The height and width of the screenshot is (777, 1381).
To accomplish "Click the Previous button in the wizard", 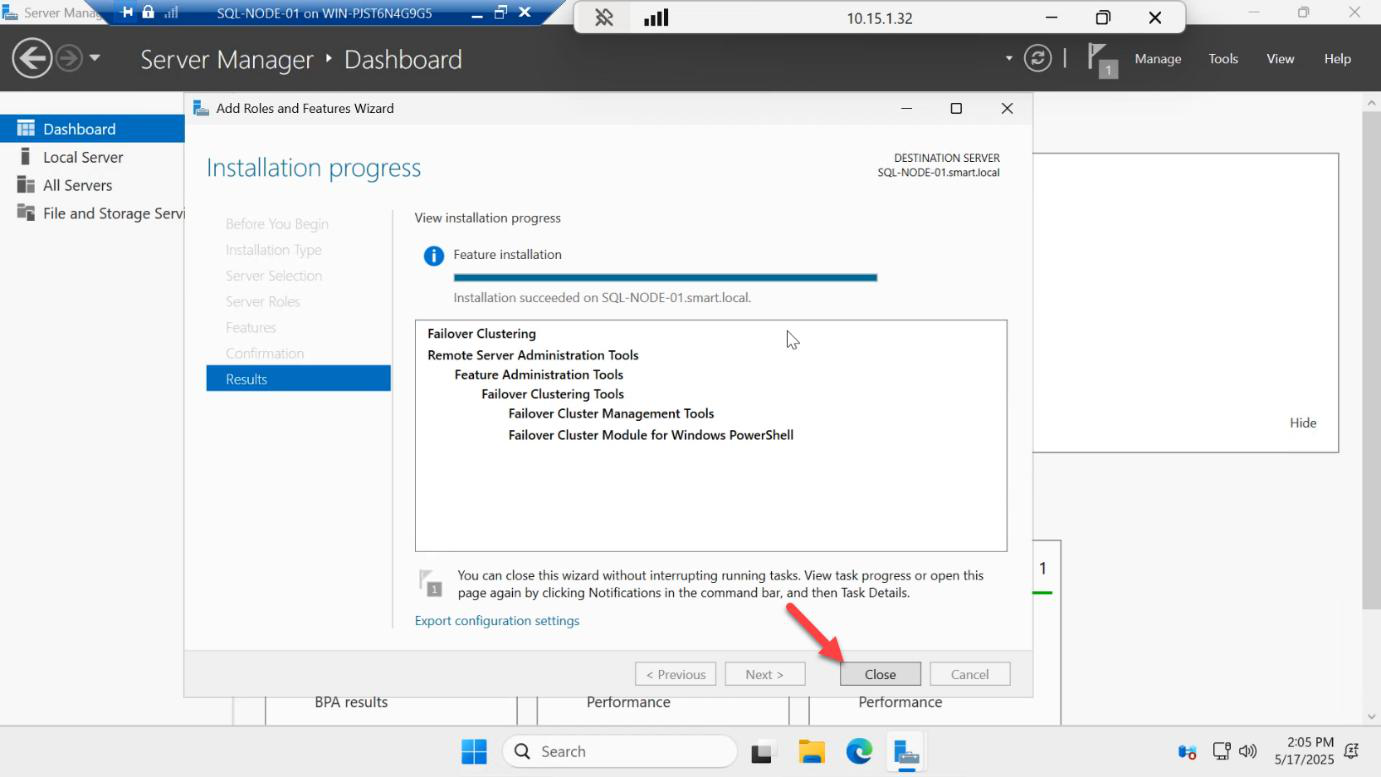I will tap(676, 674).
